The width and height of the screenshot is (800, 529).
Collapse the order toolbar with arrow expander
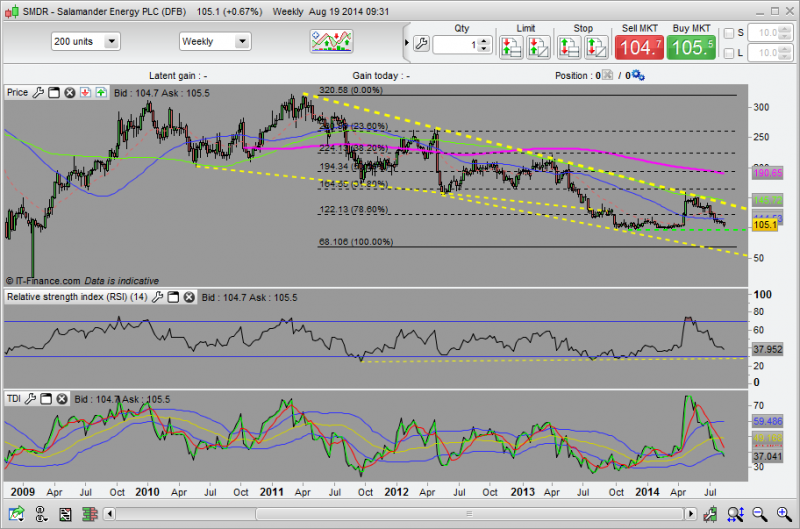click(405, 42)
